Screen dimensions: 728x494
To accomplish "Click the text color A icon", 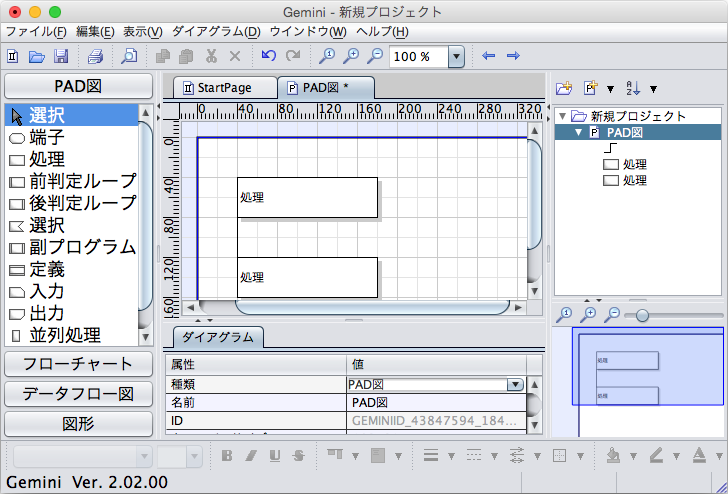I will (x=699, y=455).
